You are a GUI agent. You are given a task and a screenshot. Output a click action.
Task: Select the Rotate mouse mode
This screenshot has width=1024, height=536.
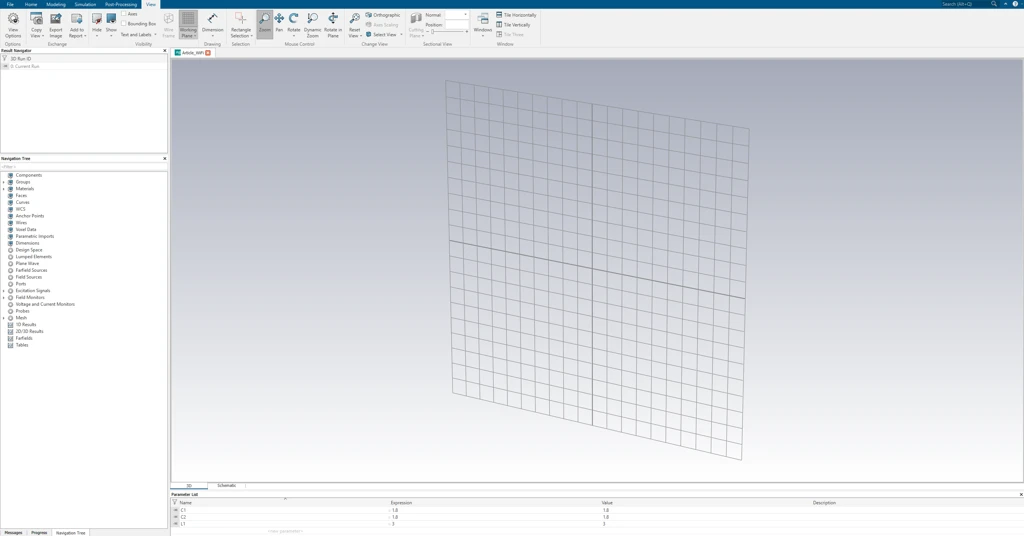[294, 22]
